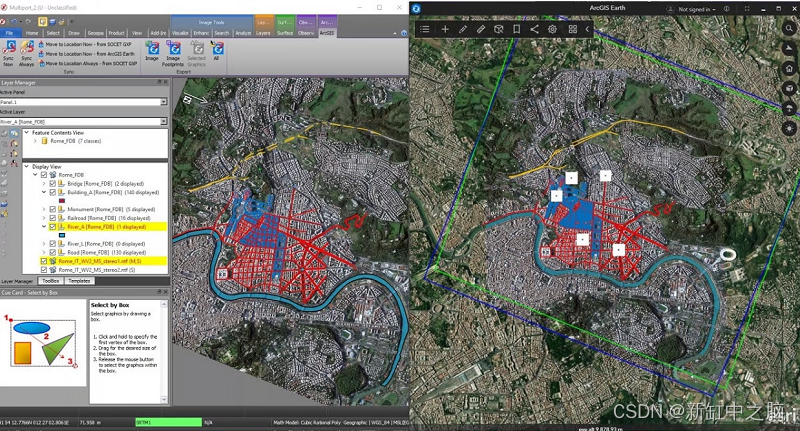This screenshot has width=800, height=431.
Task: Collapse the ribbon with the up arrow
Action: coord(394,33)
